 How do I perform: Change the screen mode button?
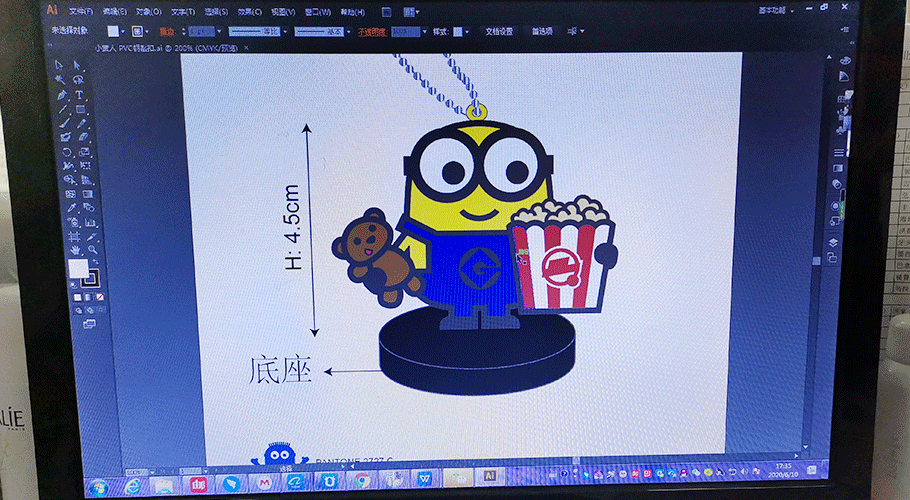89,324
